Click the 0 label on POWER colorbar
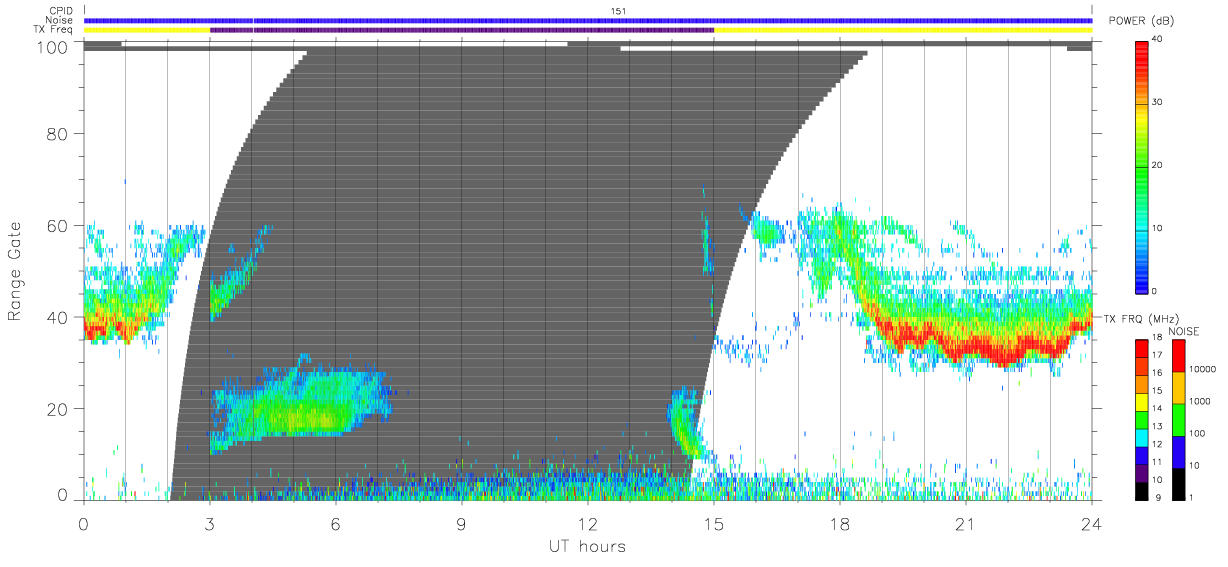1228x567 pixels. (x=1155, y=291)
